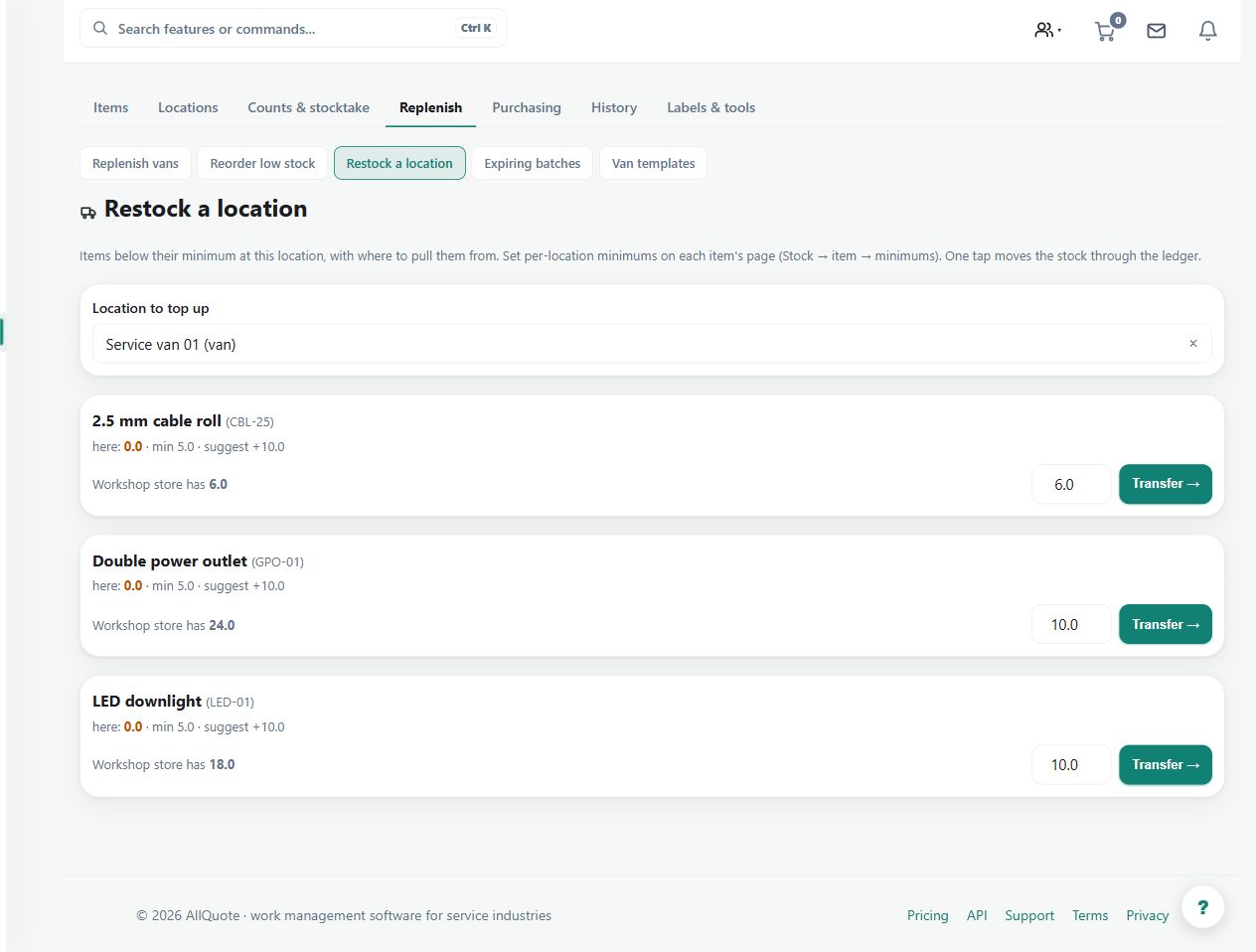
Task: Transfer the 2.5 mm cable roll
Action: click(x=1166, y=484)
